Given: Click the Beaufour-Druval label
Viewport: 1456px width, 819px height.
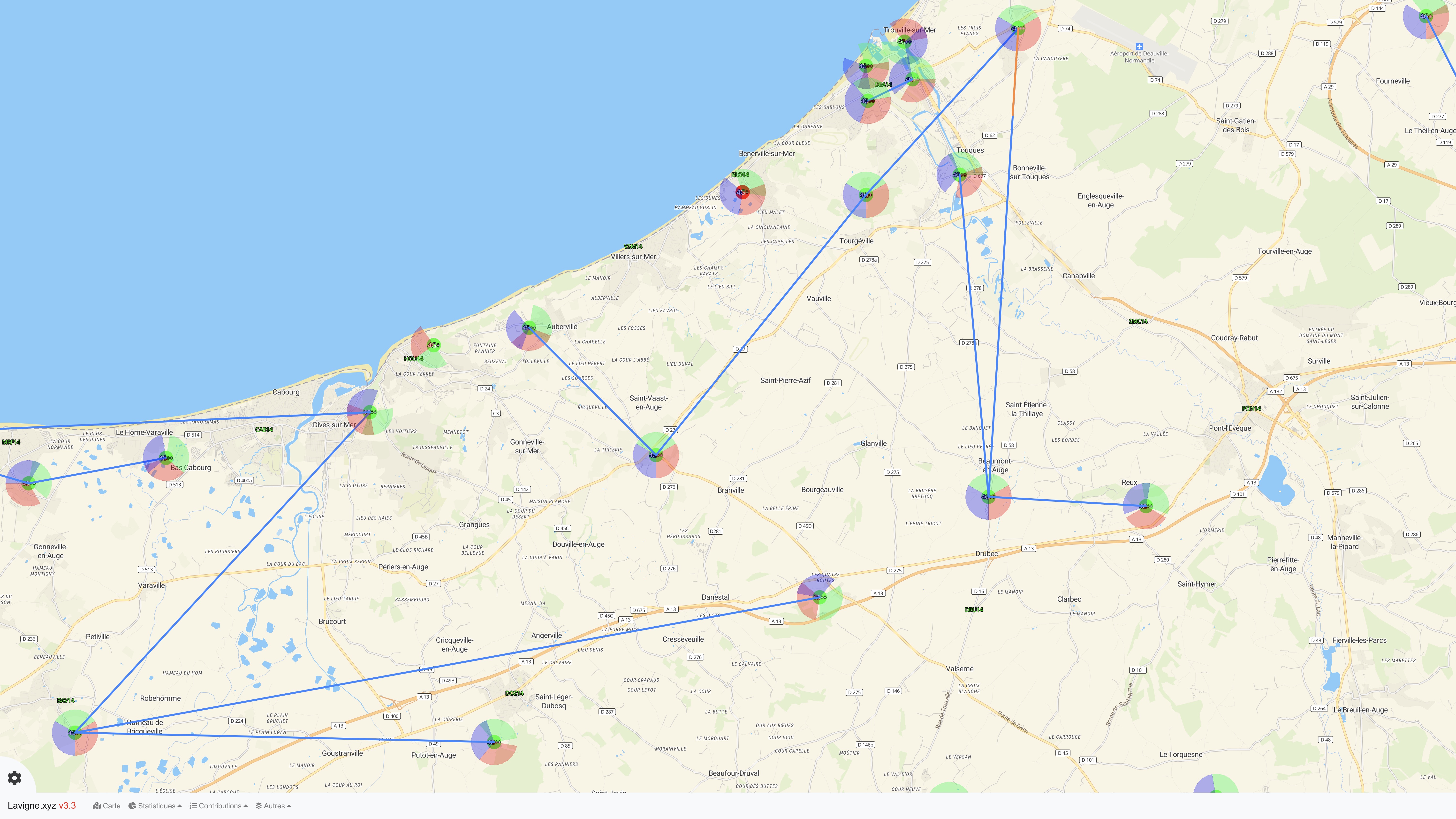Looking at the screenshot, I should click(734, 773).
